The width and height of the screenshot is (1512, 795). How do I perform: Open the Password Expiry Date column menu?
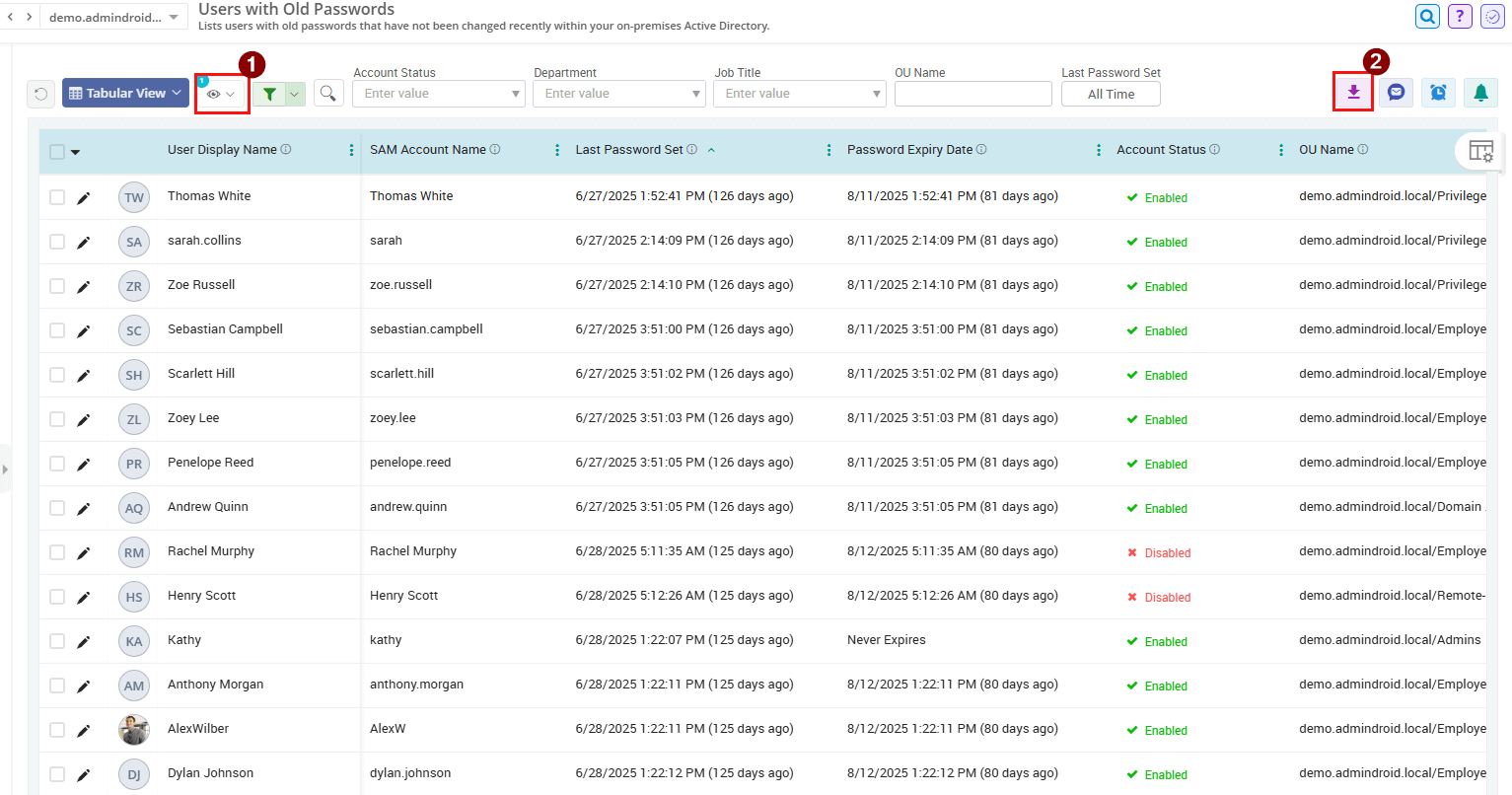click(x=1099, y=149)
